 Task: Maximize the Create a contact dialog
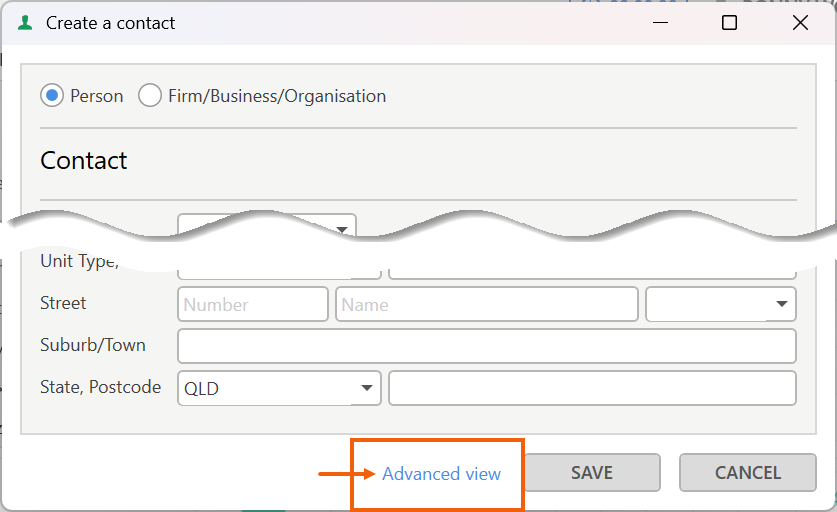[x=730, y=23]
